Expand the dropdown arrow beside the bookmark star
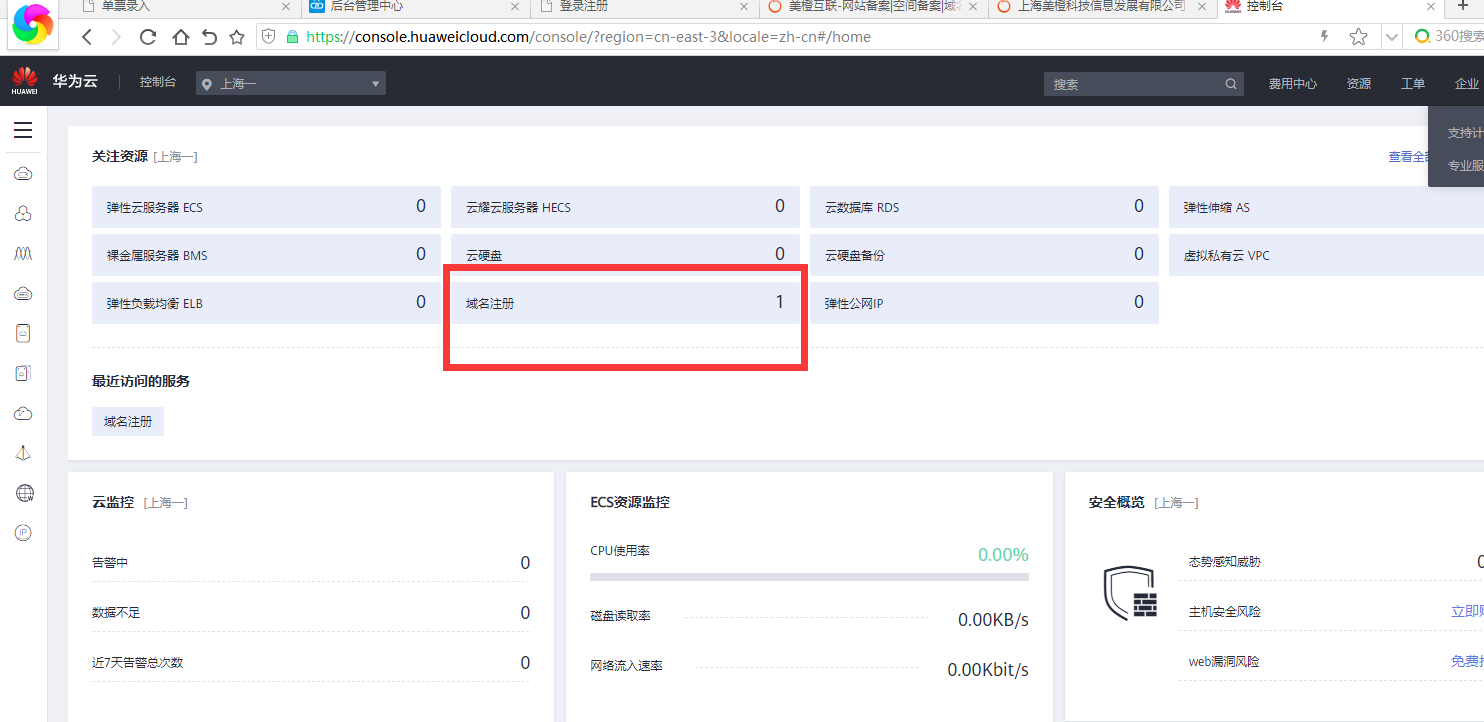1484x722 pixels. point(1391,37)
